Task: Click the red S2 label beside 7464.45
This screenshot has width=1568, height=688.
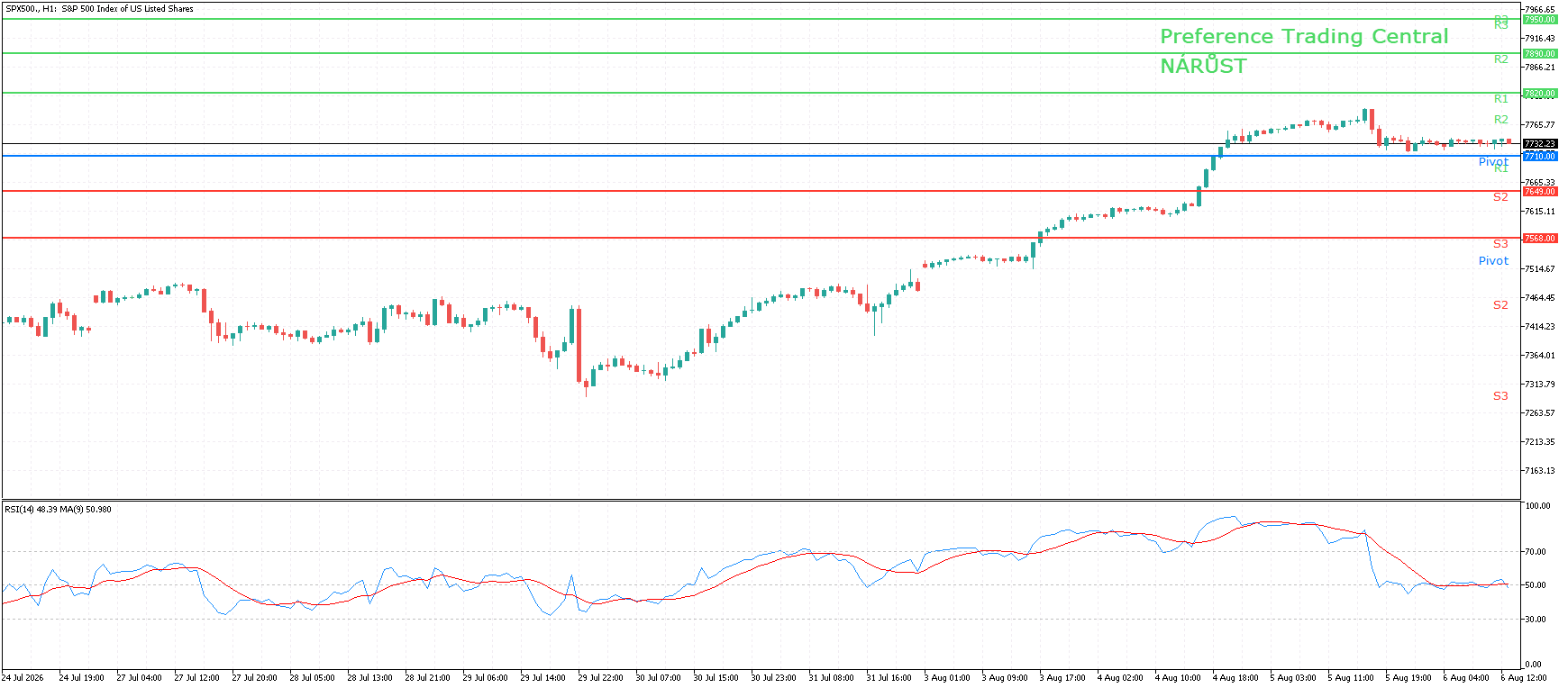Action: [x=1500, y=305]
